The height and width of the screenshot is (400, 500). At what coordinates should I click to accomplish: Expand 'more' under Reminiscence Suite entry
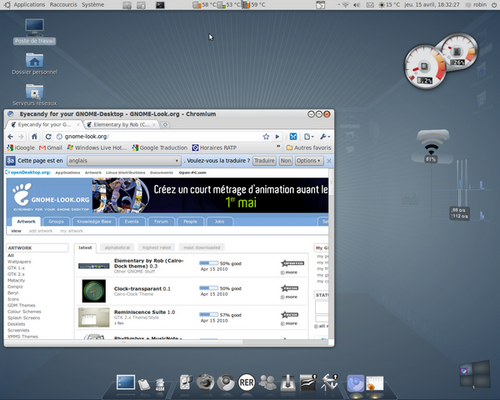point(289,324)
